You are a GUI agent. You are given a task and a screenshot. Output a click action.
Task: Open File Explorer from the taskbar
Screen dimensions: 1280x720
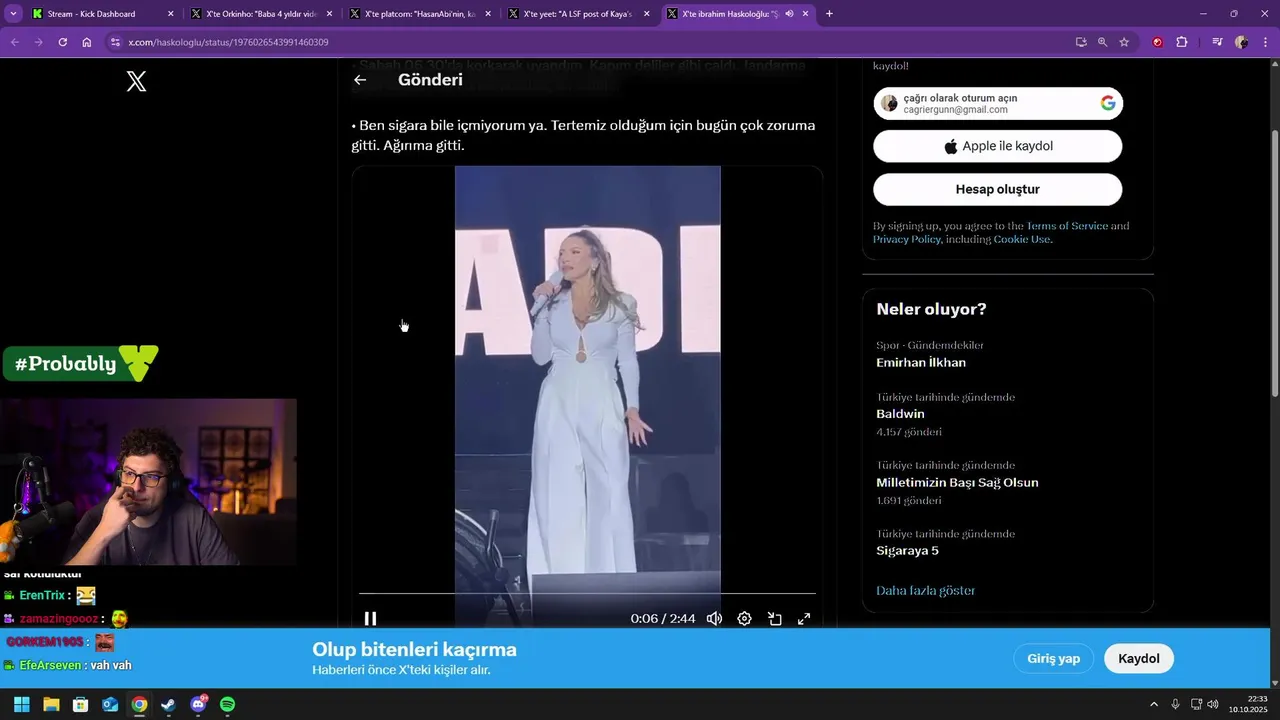click(51, 704)
